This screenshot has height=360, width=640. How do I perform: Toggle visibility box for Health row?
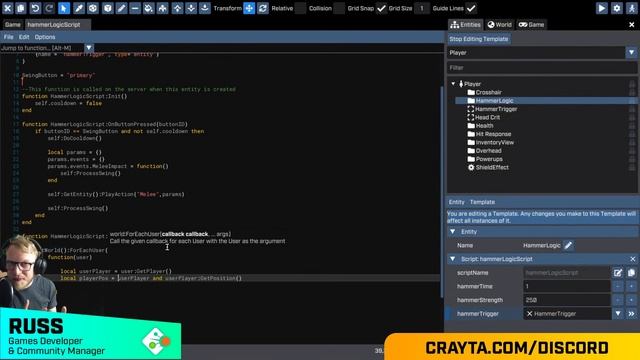click(x=632, y=126)
